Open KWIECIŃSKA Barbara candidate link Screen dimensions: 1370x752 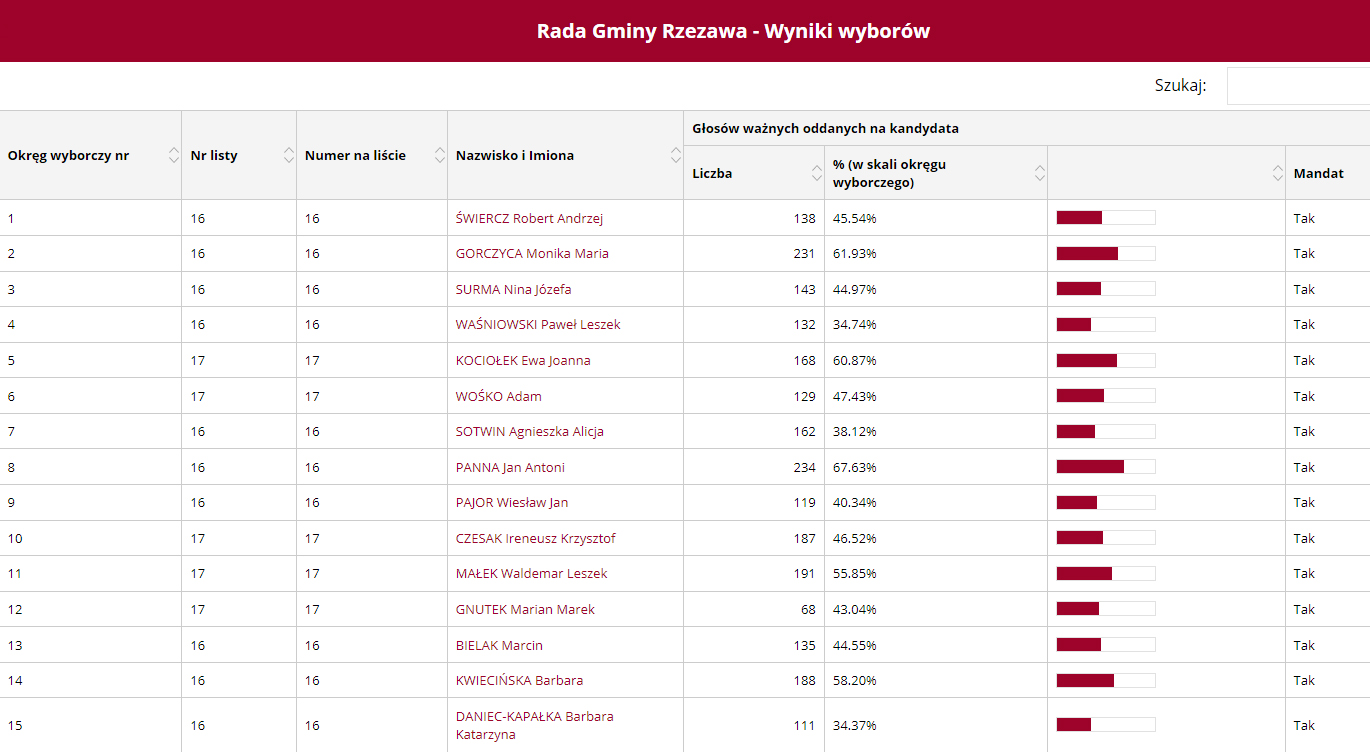[x=519, y=680]
